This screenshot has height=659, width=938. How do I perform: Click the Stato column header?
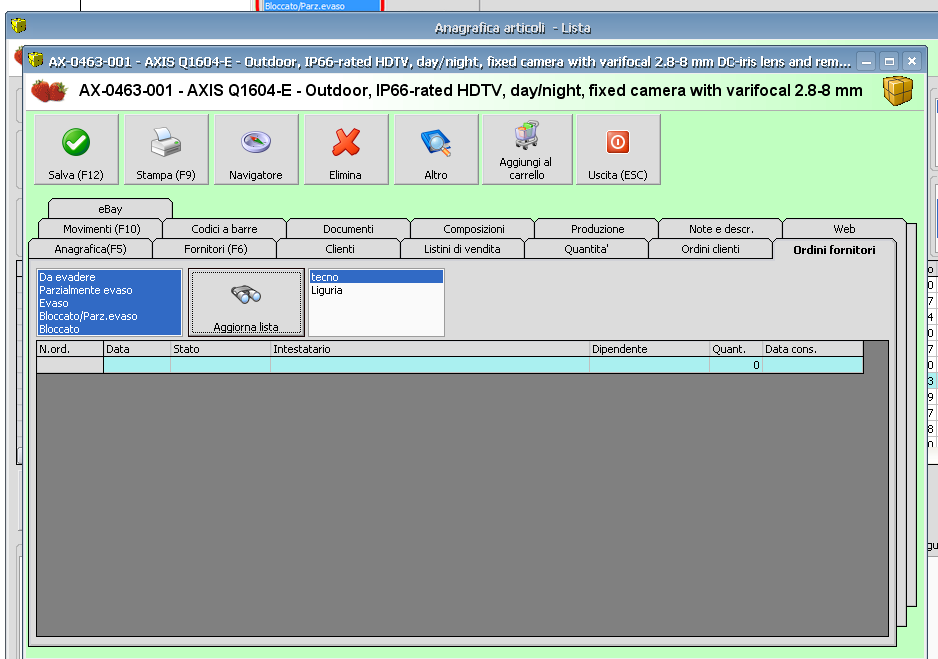[220, 349]
